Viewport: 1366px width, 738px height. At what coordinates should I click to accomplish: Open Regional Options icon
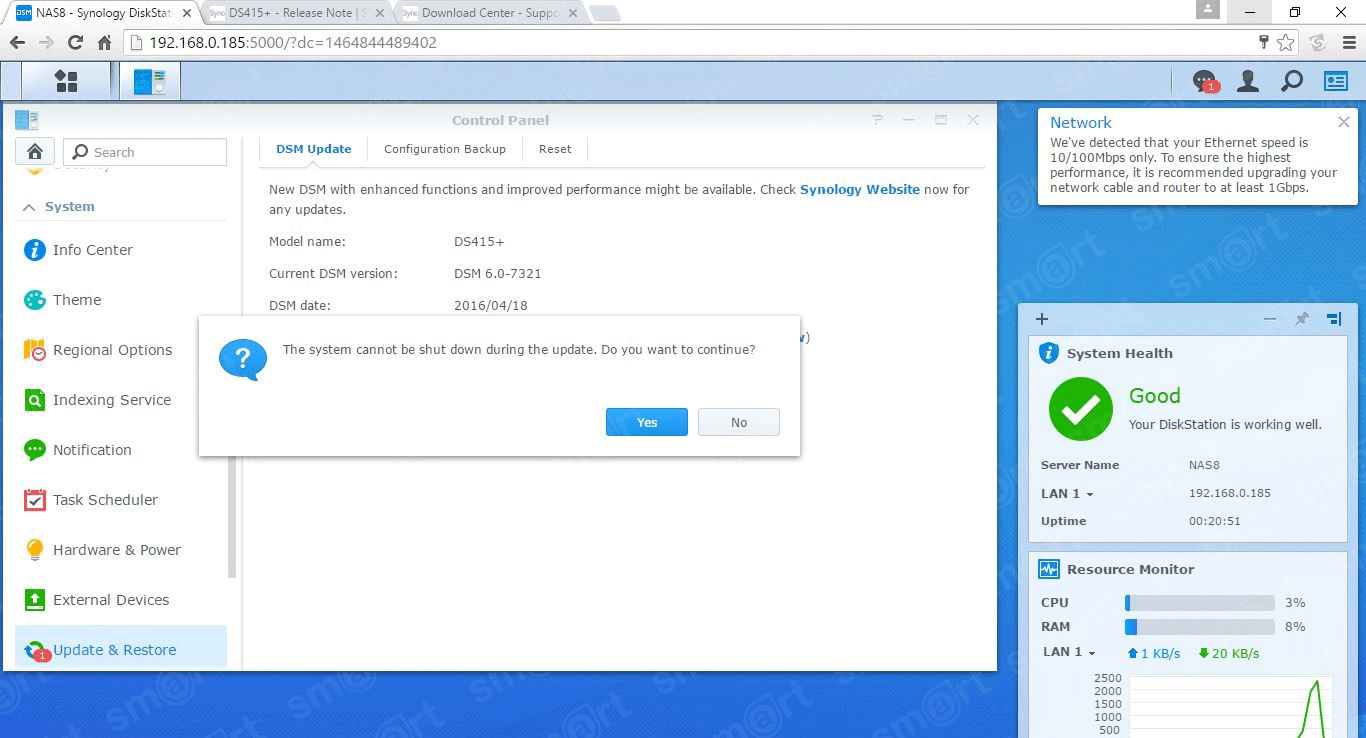coord(35,350)
